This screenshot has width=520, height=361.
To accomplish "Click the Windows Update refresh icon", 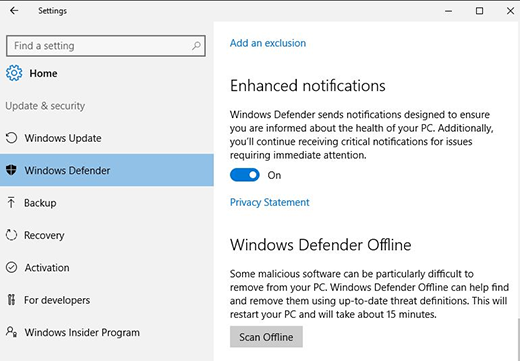I will click(11, 138).
